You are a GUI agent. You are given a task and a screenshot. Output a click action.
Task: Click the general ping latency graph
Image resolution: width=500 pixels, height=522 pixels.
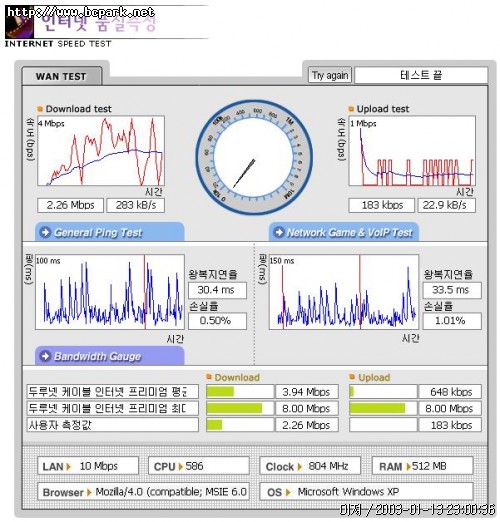pyautogui.click(x=110, y=292)
